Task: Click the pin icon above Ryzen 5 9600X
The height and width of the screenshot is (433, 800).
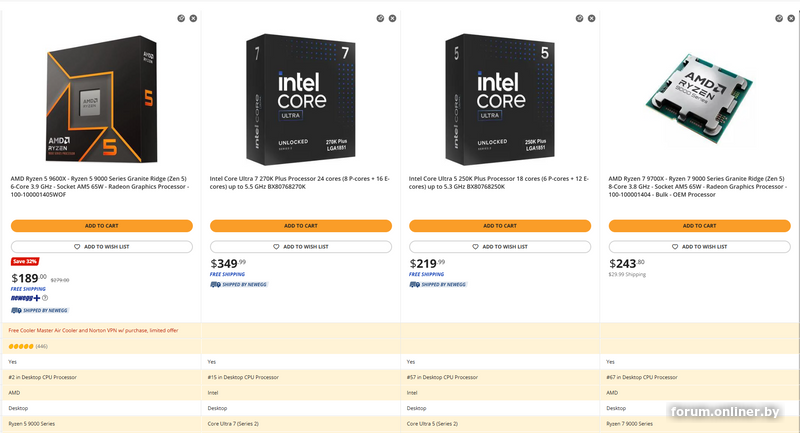Action: click(180, 18)
